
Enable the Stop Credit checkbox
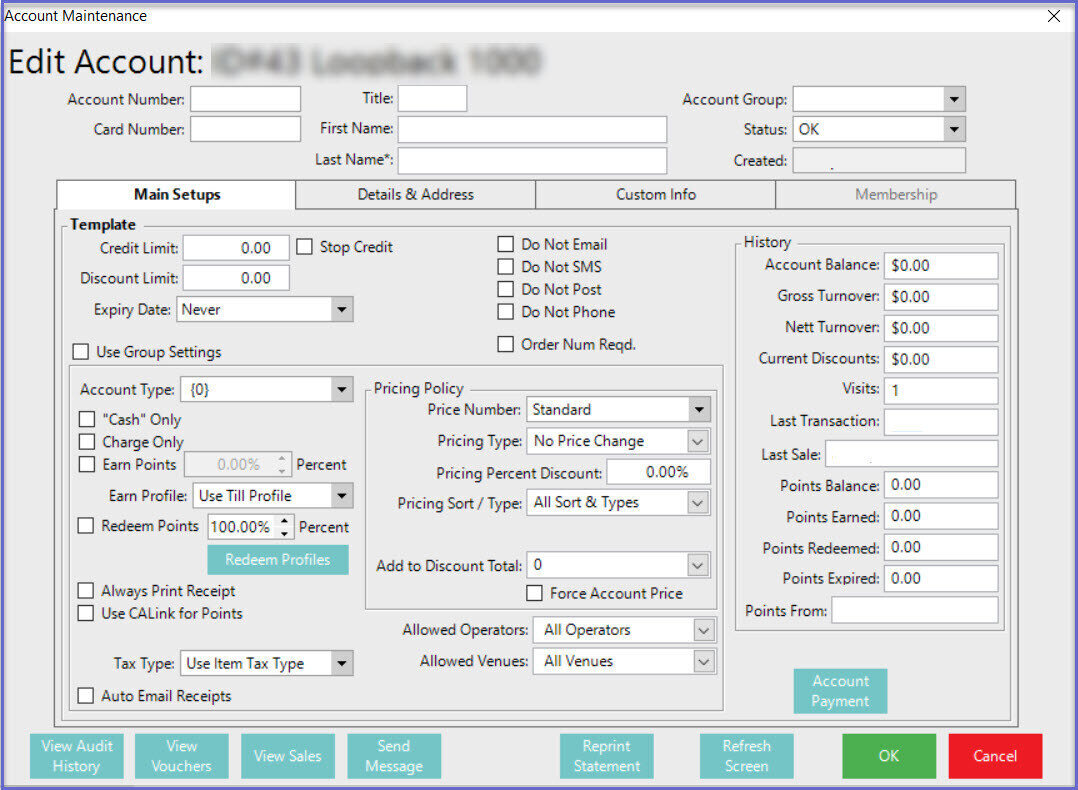pos(305,247)
